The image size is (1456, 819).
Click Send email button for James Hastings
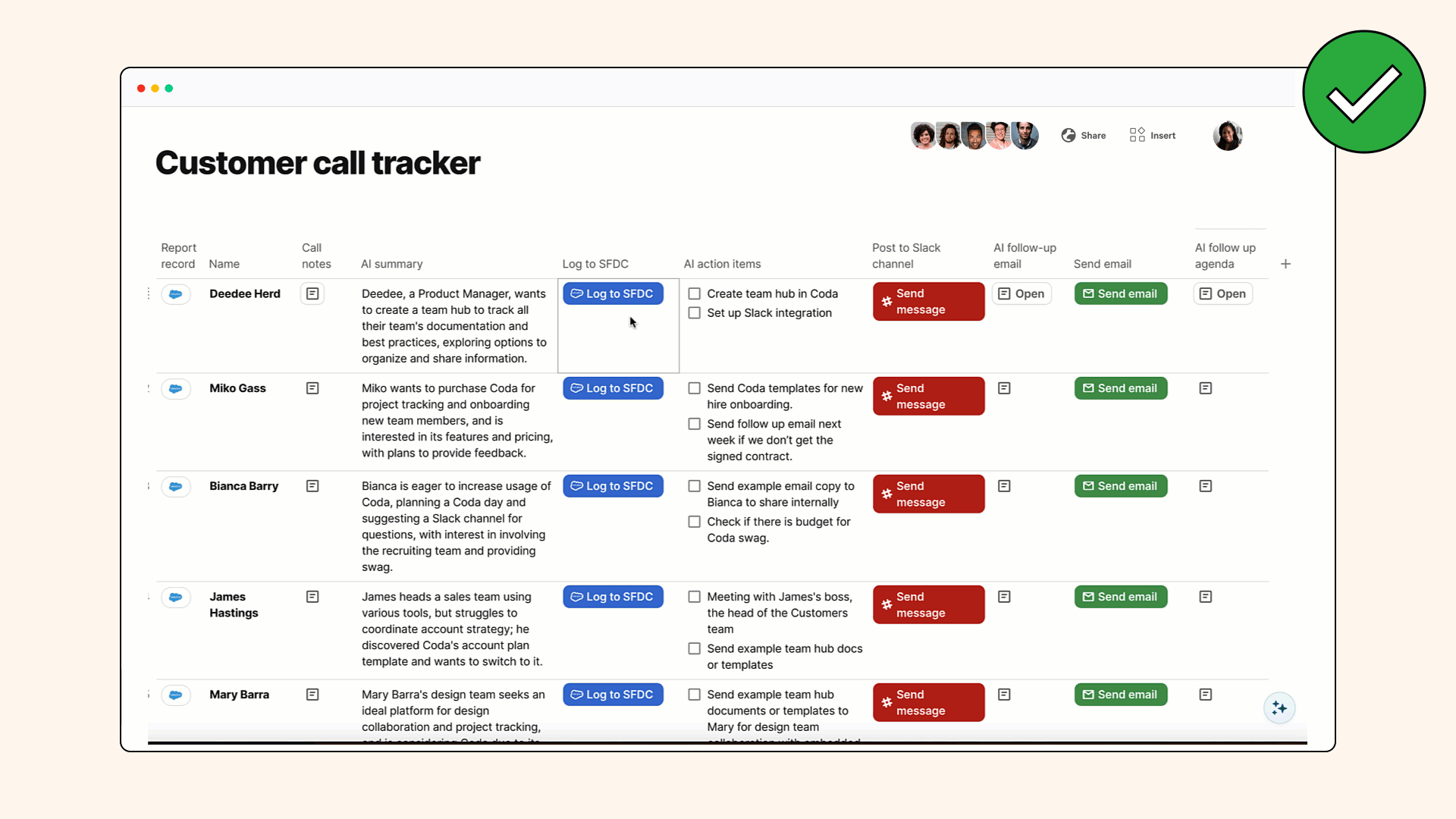[1120, 596]
